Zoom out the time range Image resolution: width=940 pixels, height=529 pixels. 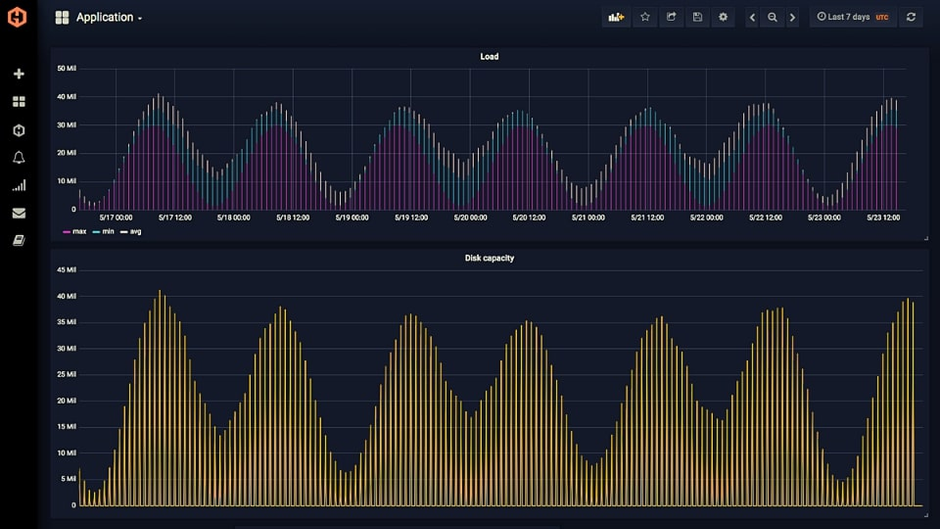772,17
